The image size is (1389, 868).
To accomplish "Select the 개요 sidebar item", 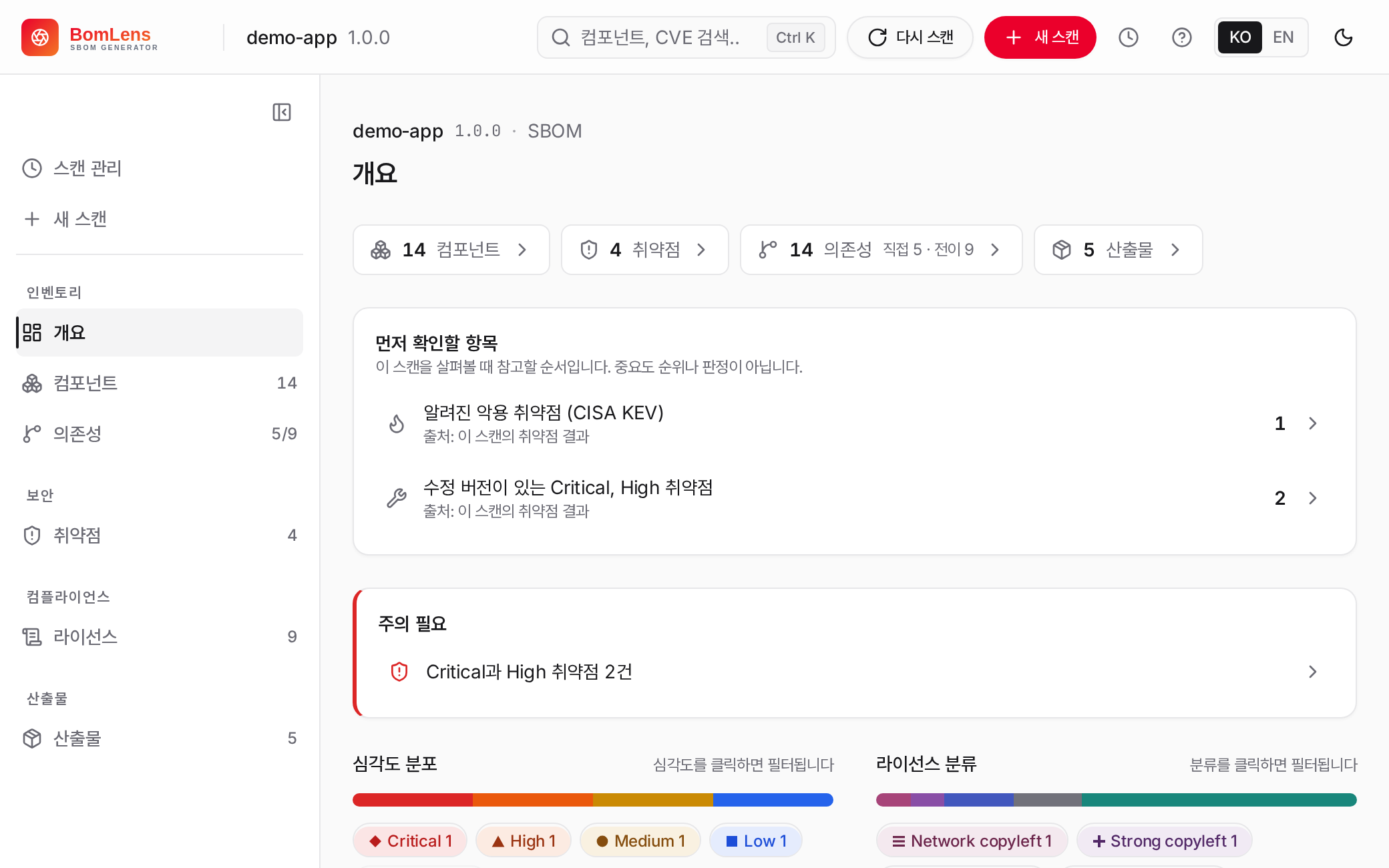I will coord(160,333).
